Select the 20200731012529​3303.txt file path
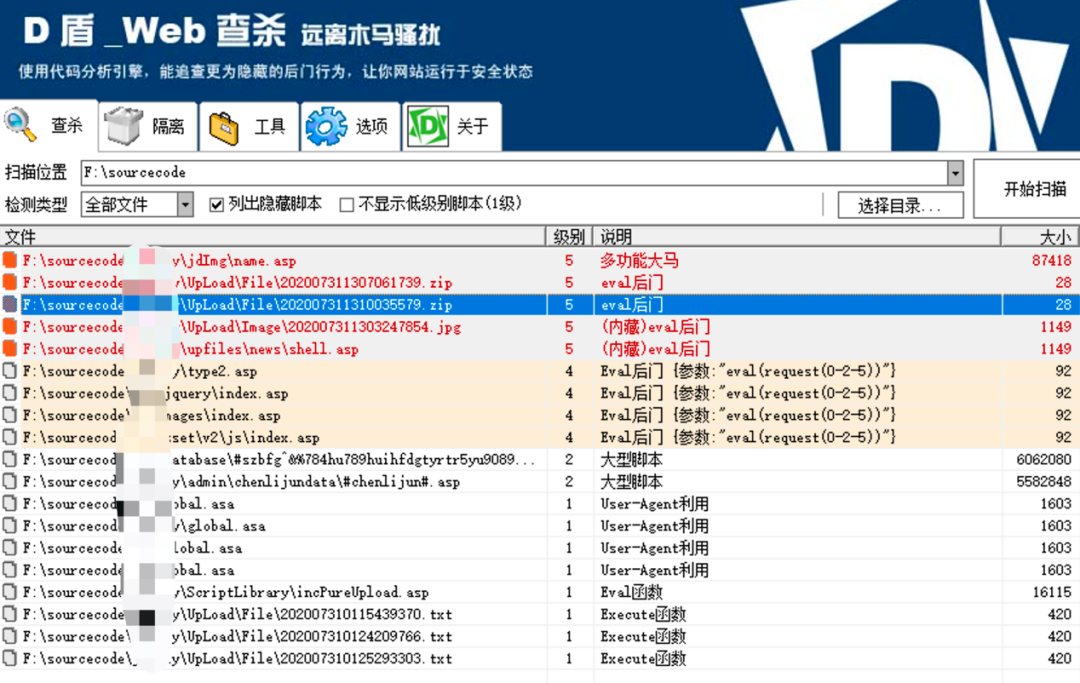This screenshot has height=683, width=1080. pos(237,658)
